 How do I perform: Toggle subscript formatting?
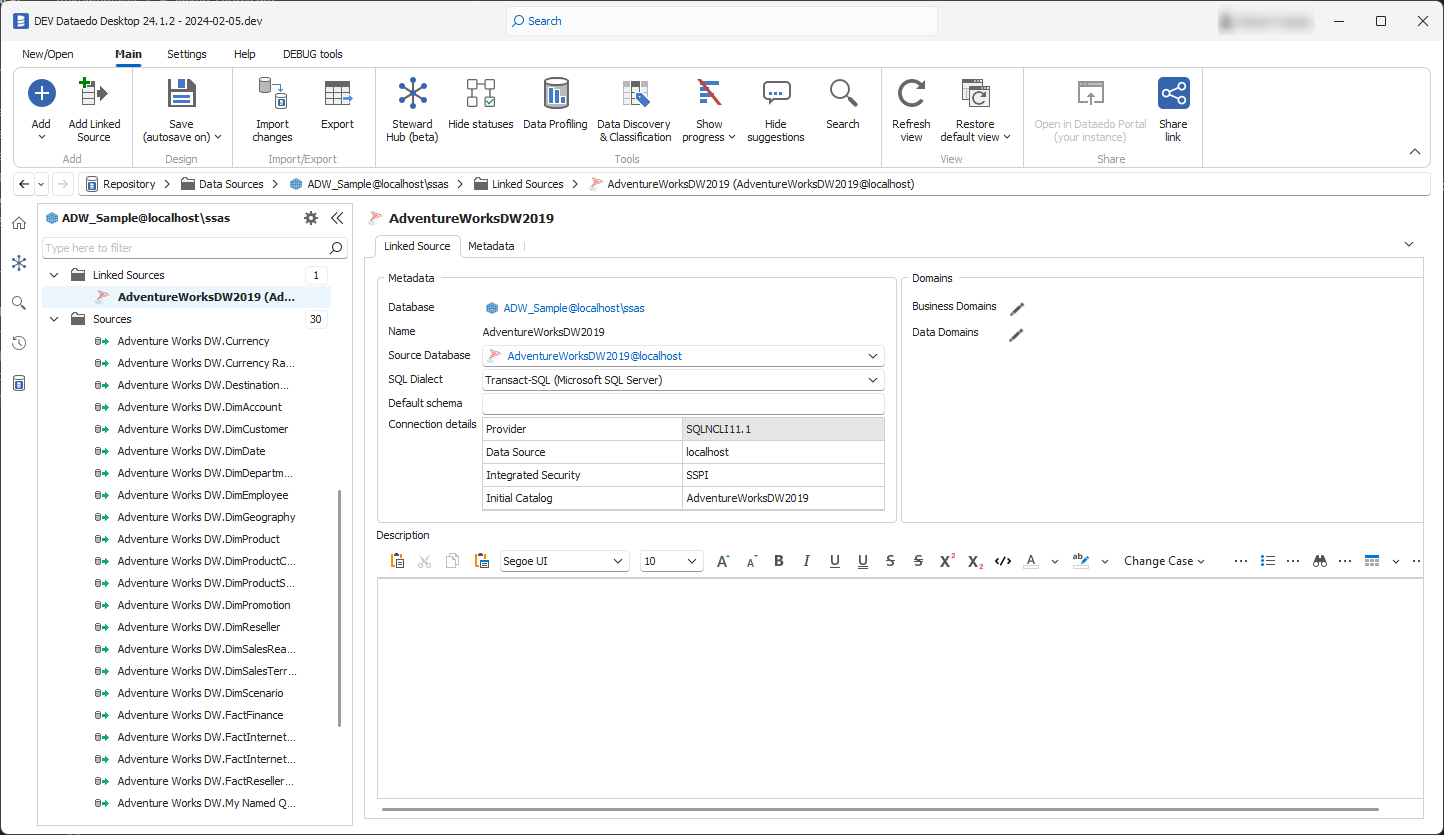coord(975,561)
